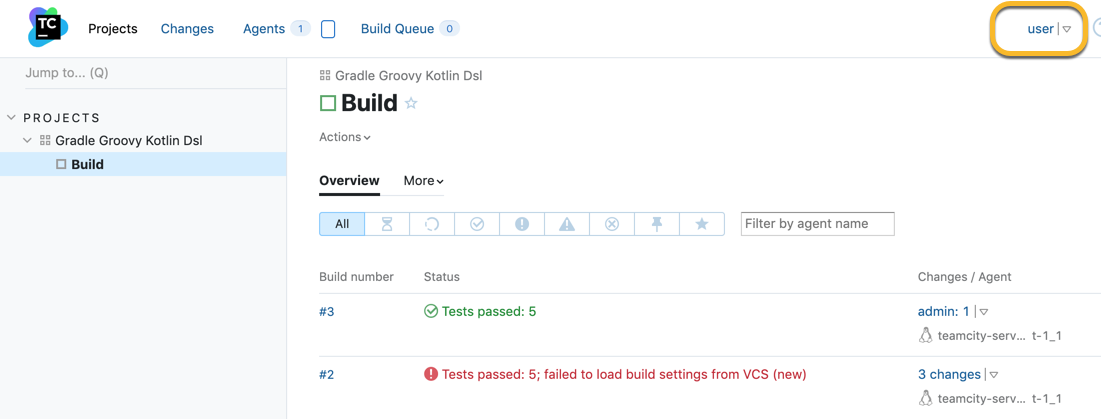Screen dimensions: 1101x419
Task: Filter builds by failed exclamation icon
Action: 522,224
